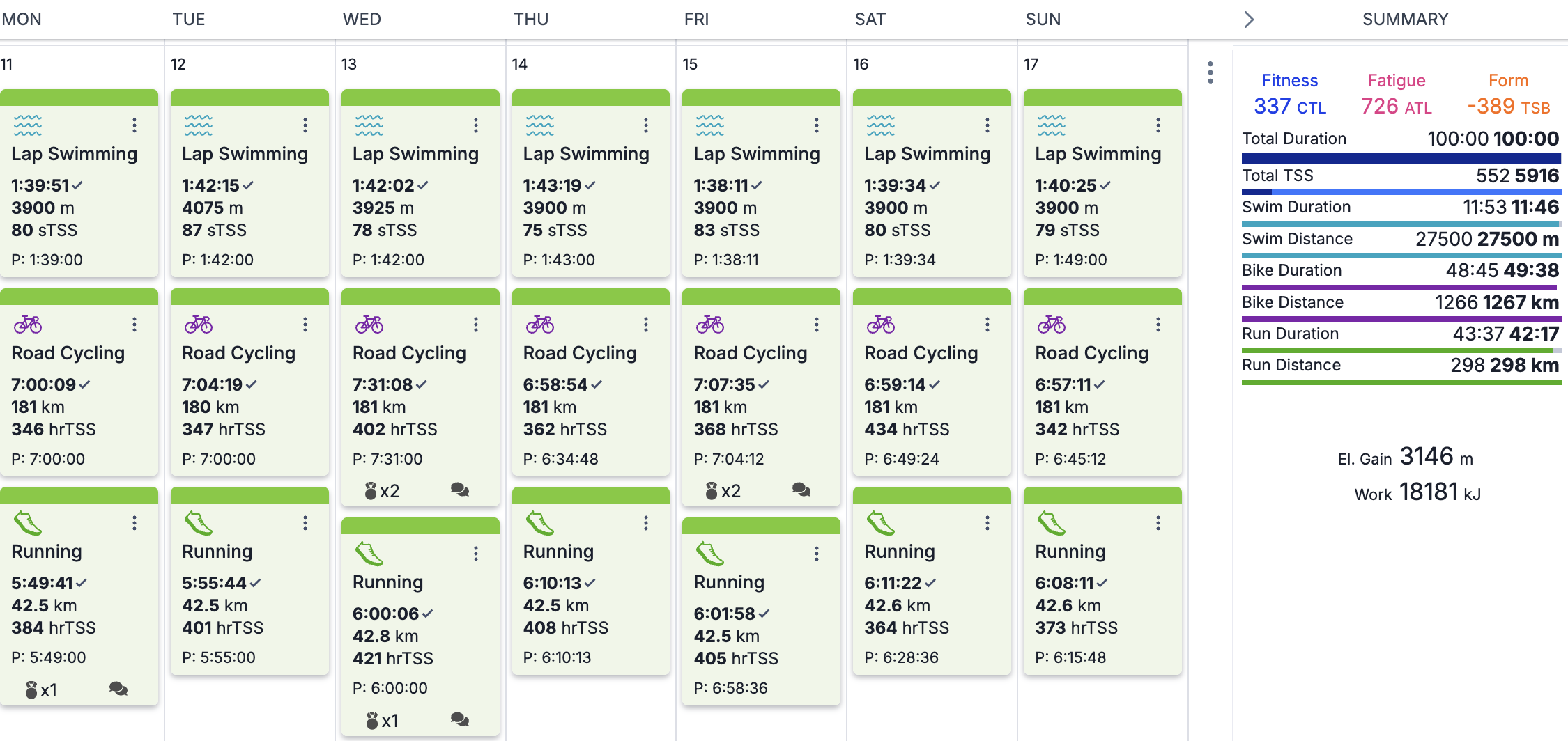Click the swim icon on Monday's Lap Swimming

28,125
